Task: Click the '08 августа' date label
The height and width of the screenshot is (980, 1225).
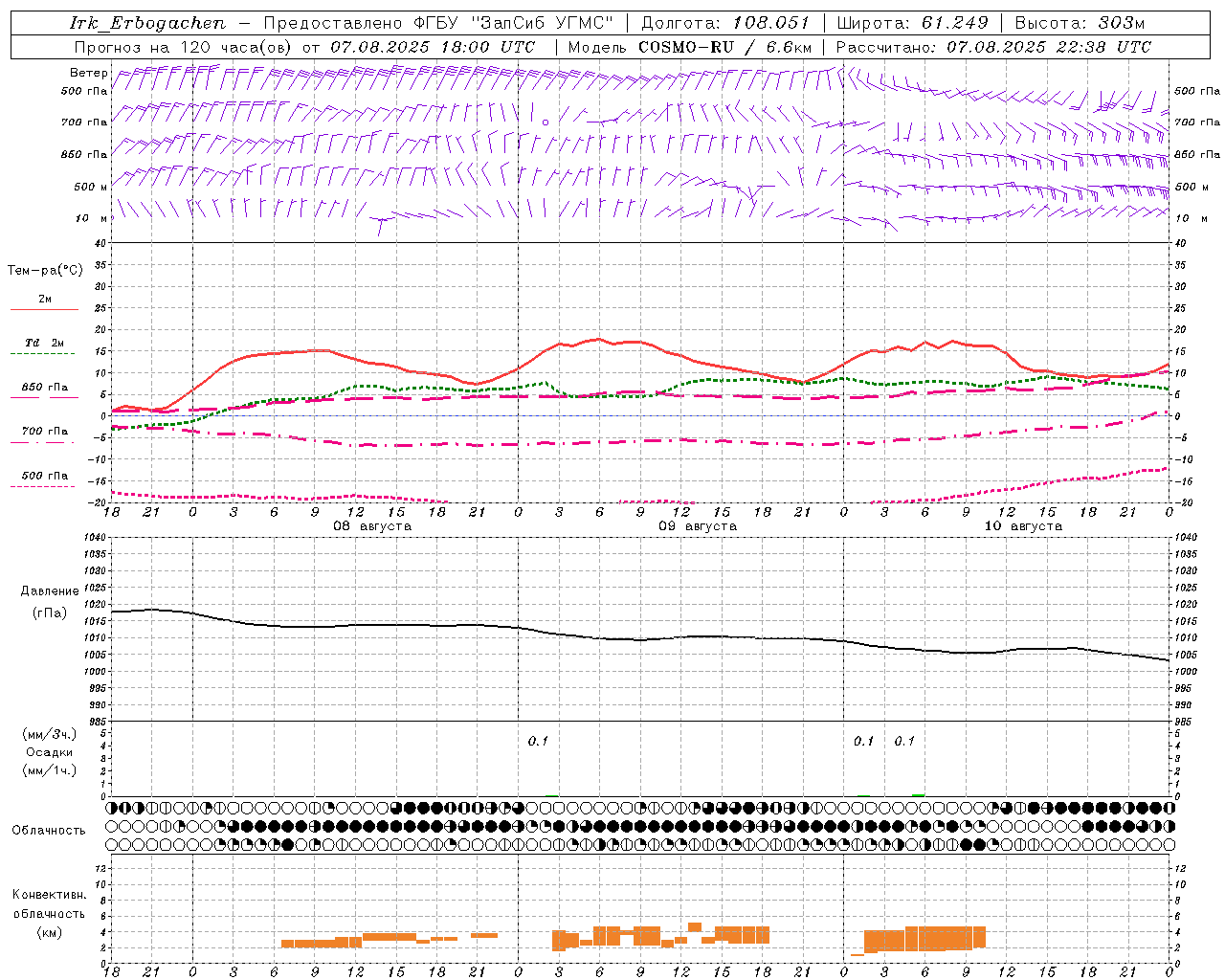Action: [x=372, y=526]
